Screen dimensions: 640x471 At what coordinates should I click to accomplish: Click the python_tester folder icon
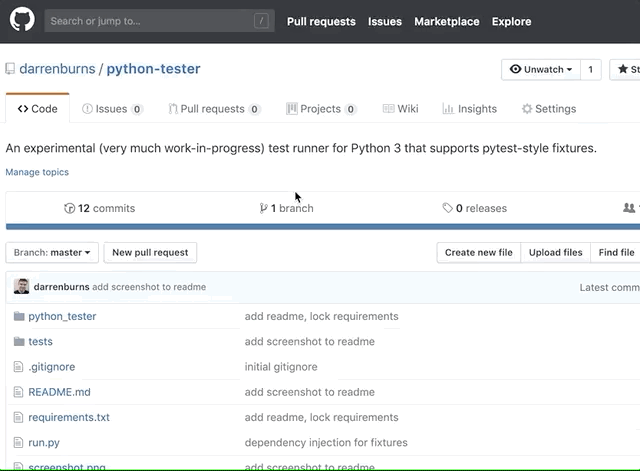pos(18,316)
